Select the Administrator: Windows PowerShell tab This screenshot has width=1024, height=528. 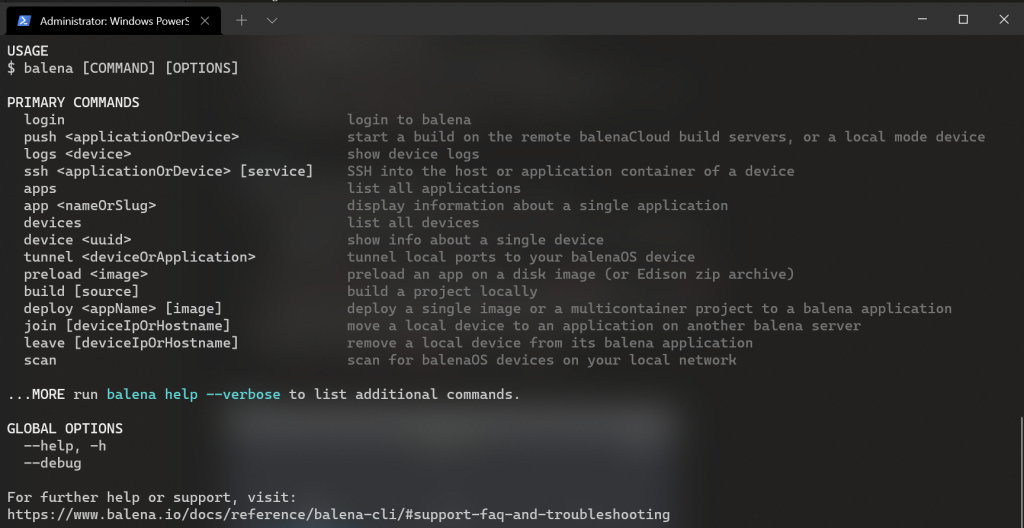click(113, 21)
